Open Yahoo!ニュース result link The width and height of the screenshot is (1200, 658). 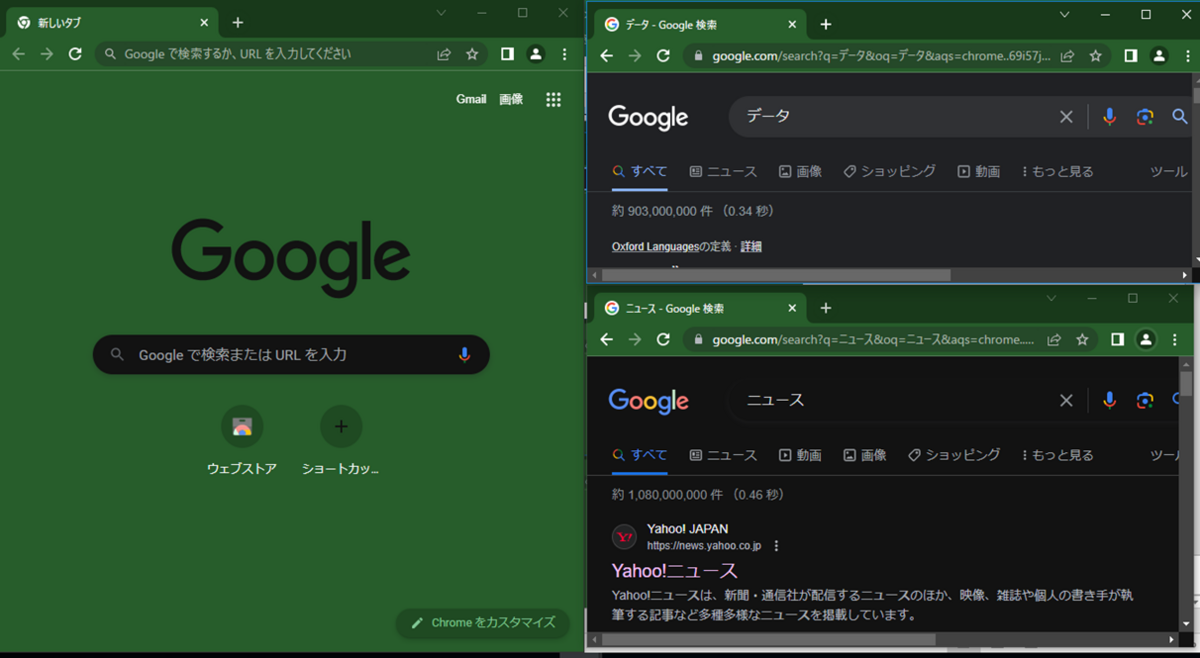click(x=675, y=571)
